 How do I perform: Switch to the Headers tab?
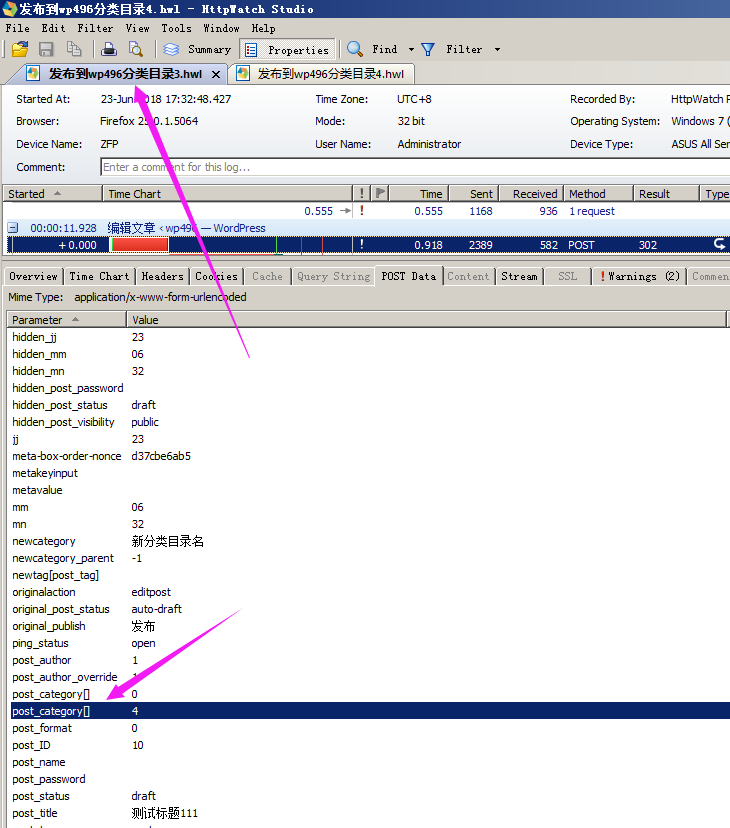tap(162, 276)
